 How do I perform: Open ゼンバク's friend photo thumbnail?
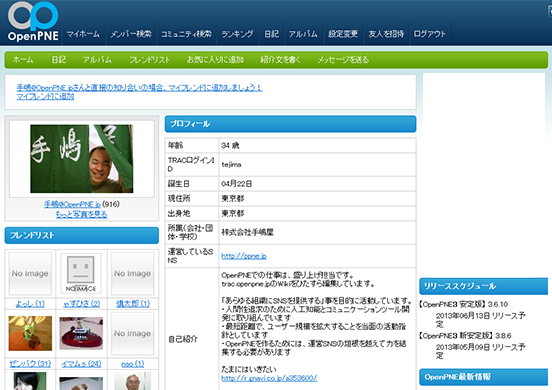coord(30,333)
